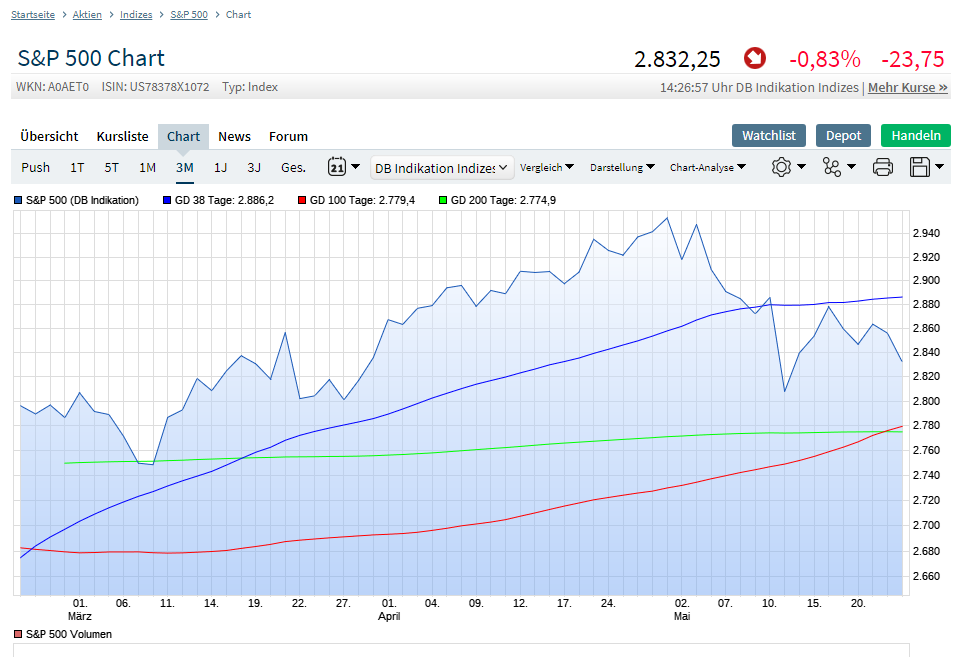Click the save chart floppy disk icon
The image size is (965, 657).
920,167
